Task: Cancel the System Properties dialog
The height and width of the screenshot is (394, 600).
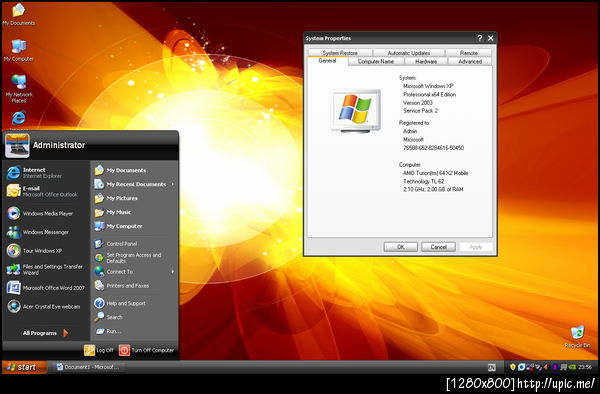Action: coord(439,247)
